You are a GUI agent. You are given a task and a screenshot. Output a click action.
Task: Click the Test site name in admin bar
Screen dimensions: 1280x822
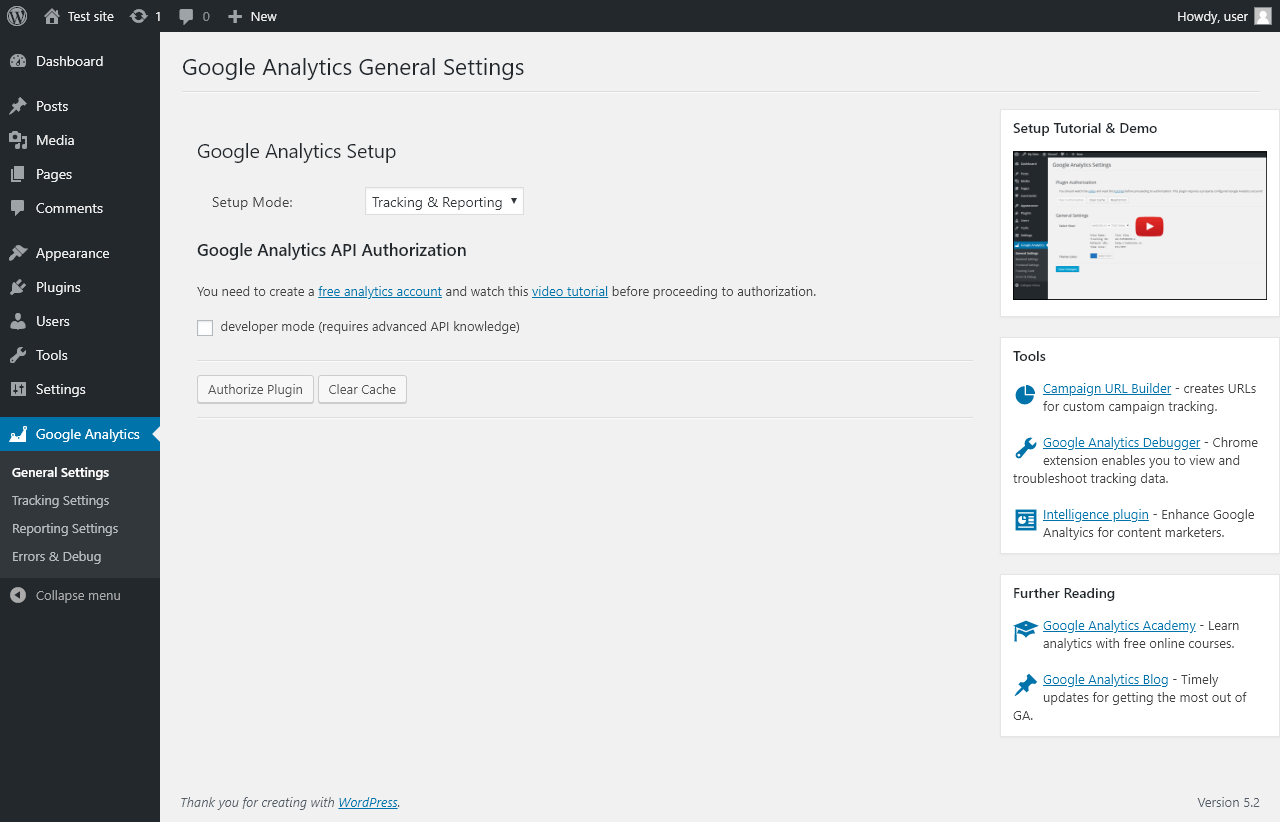(91, 16)
